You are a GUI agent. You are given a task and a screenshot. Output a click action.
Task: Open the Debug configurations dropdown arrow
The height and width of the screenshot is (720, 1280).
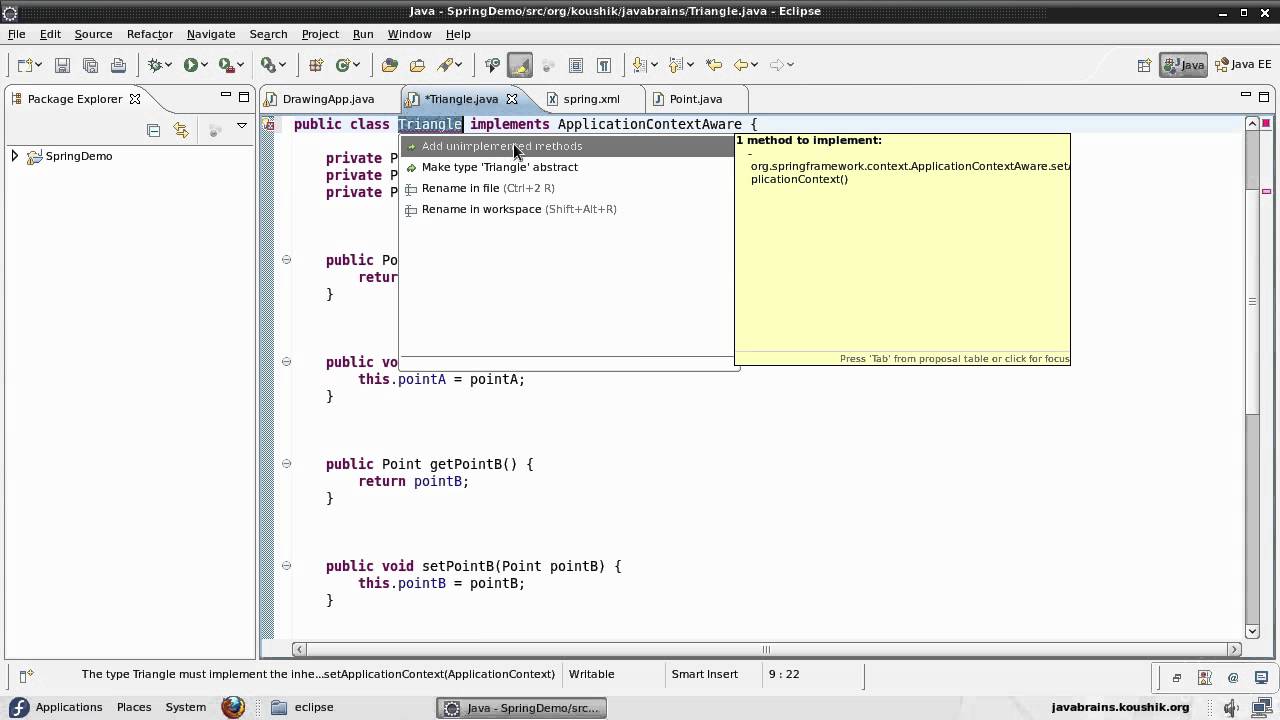169,65
